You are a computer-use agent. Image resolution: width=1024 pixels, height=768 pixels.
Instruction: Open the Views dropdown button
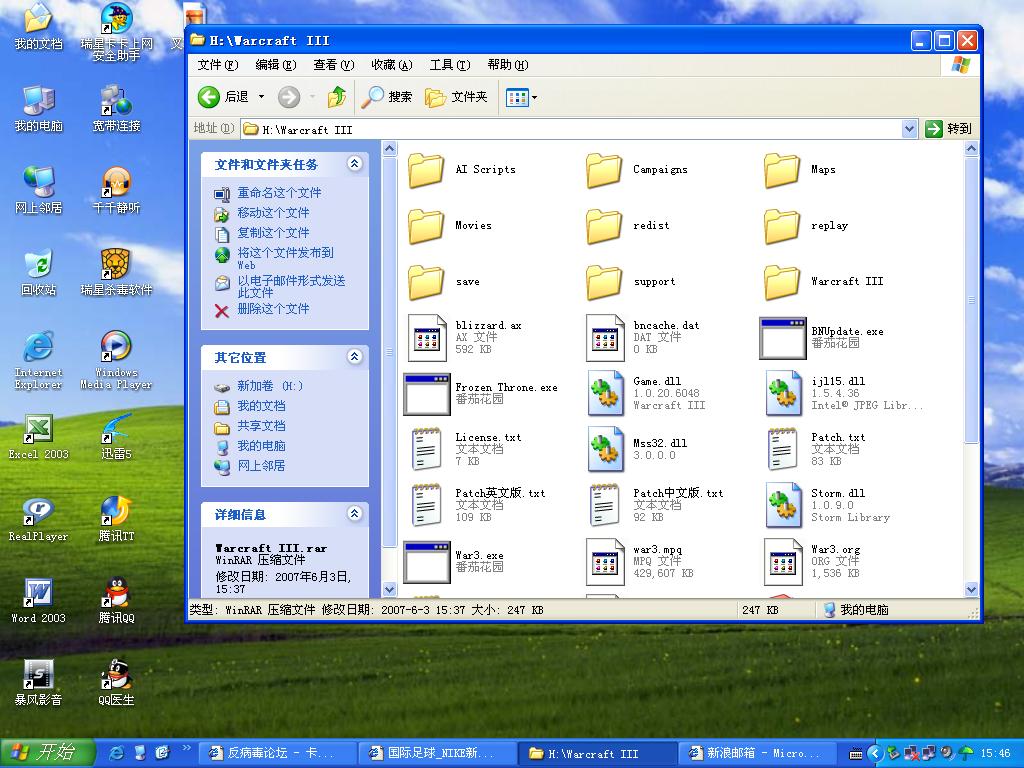coord(521,97)
